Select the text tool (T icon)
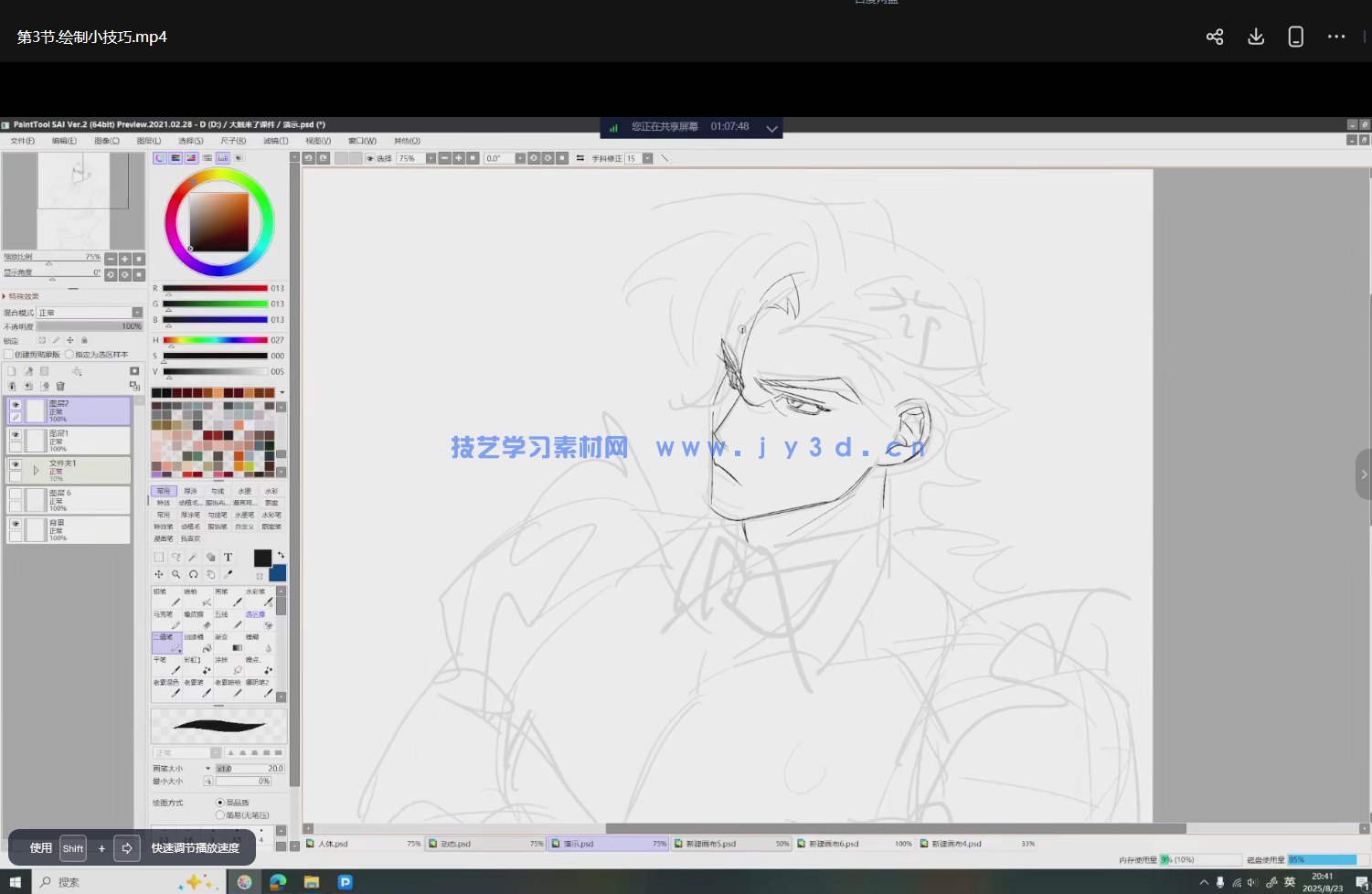This screenshot has height=894, width=1372. (228, 557)
